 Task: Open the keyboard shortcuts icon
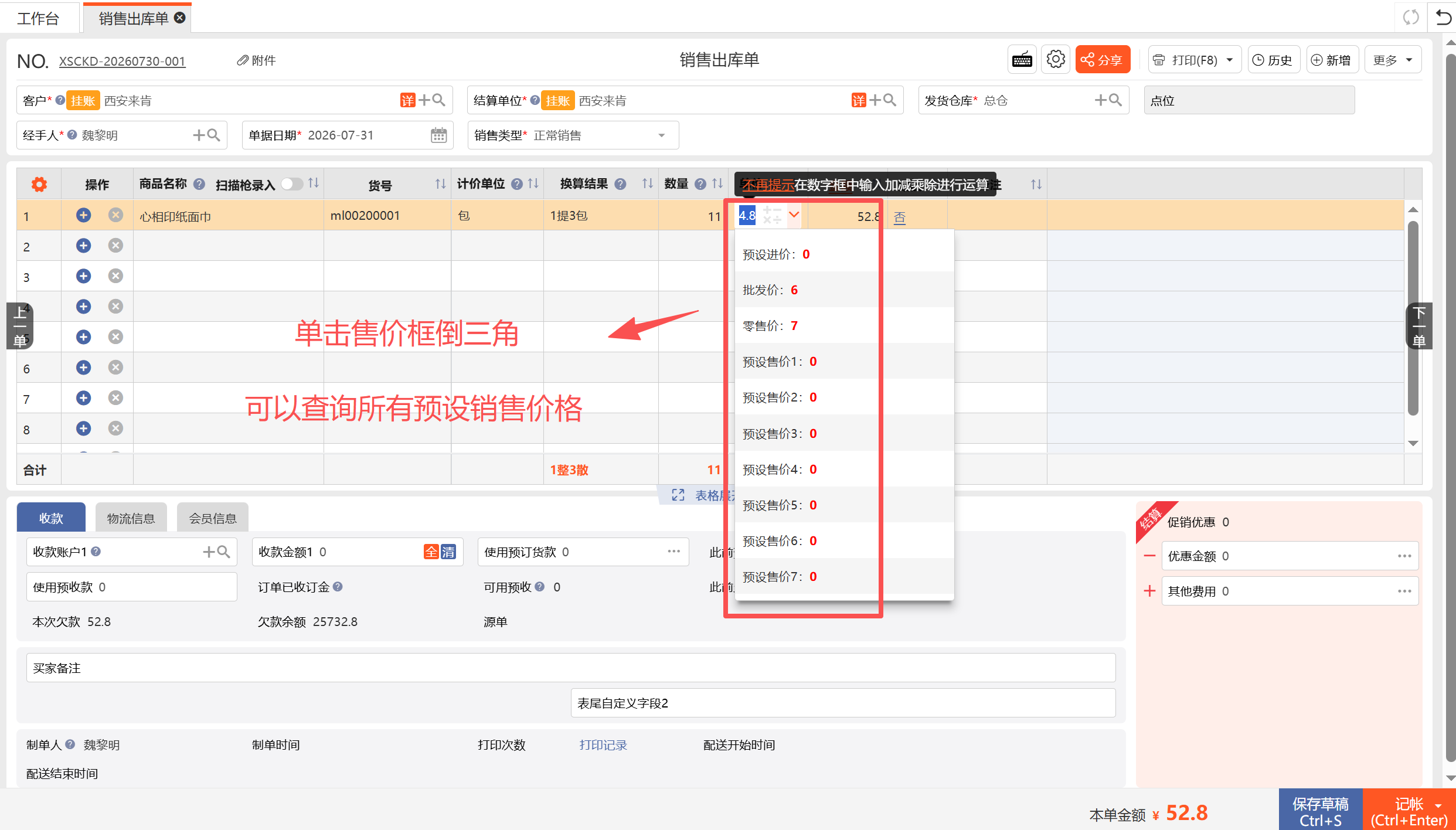click(1022, 60)
